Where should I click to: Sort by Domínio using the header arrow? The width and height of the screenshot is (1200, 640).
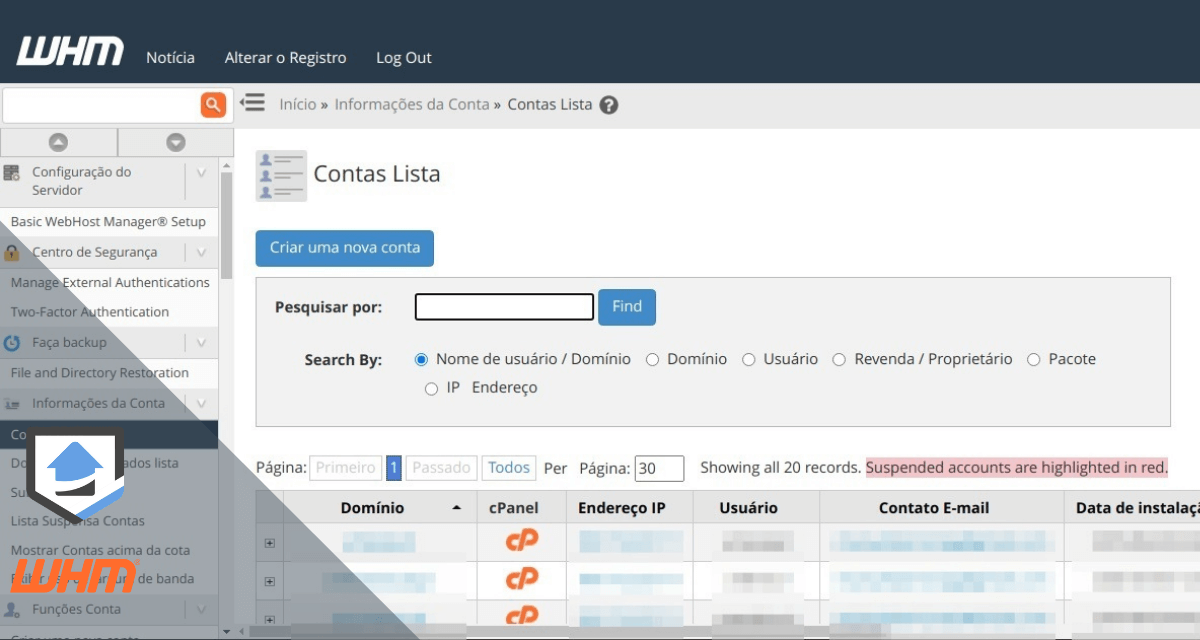tap(457, 509)
